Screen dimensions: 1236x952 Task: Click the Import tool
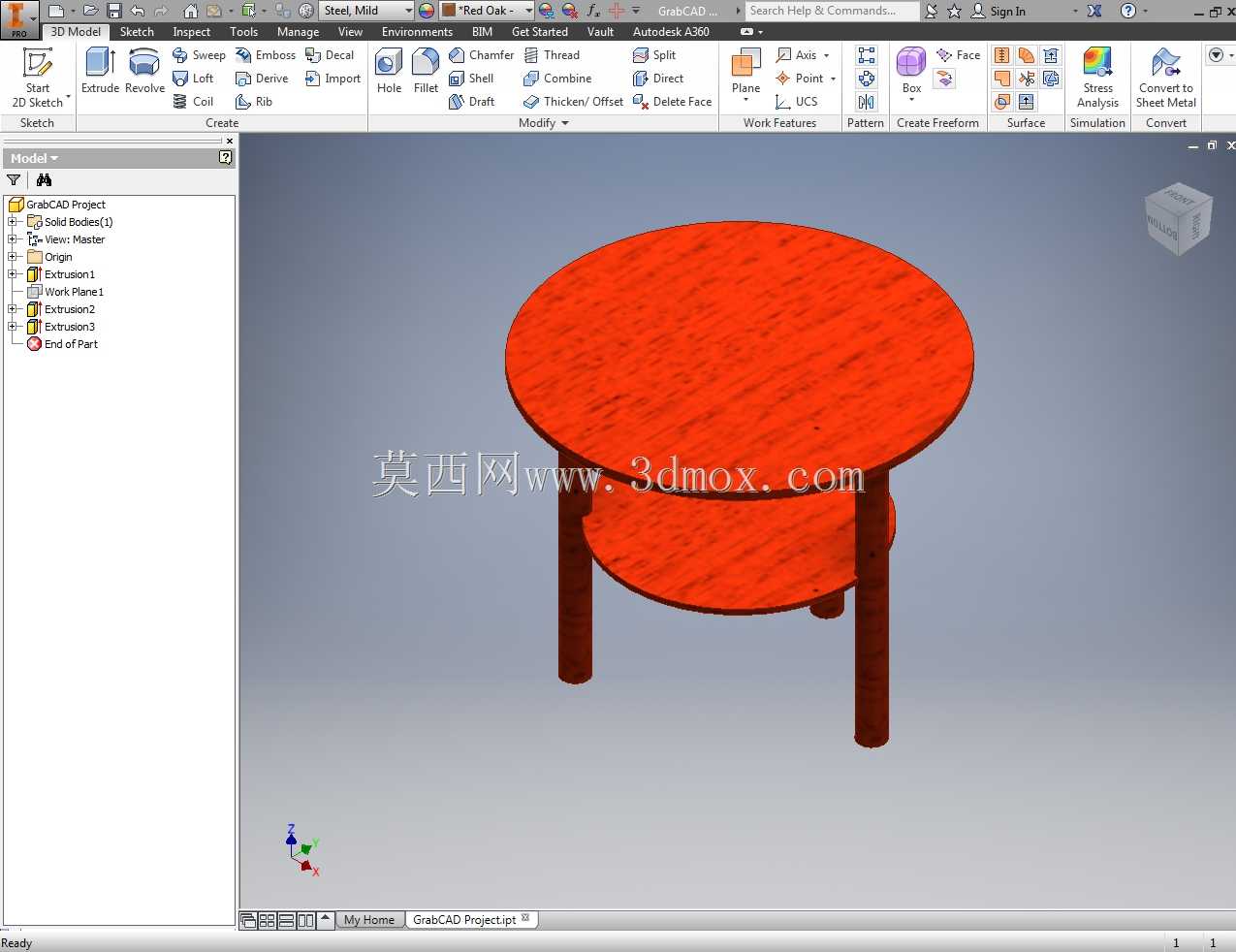coord(333,79)
